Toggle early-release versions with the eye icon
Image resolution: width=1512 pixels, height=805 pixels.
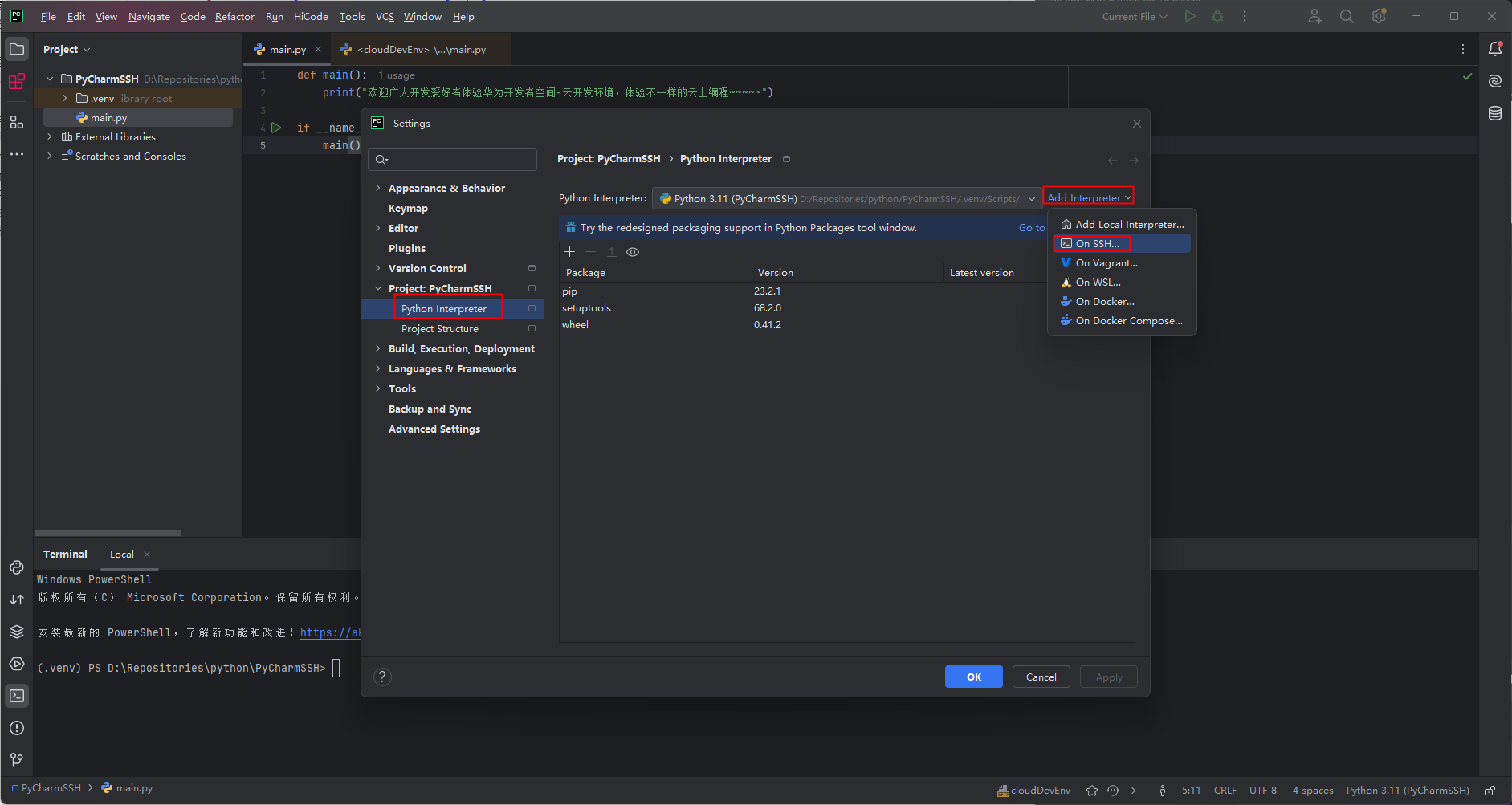coord(634,251)
